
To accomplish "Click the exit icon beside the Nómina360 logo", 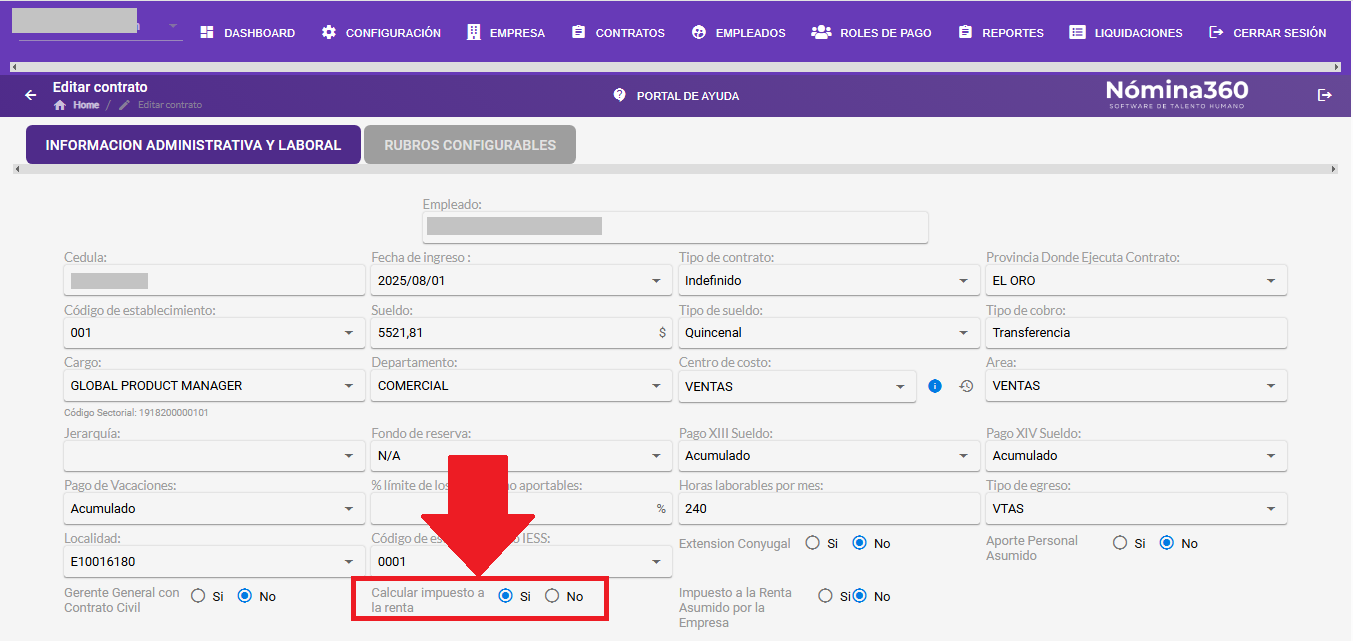I will (1325, 95).
